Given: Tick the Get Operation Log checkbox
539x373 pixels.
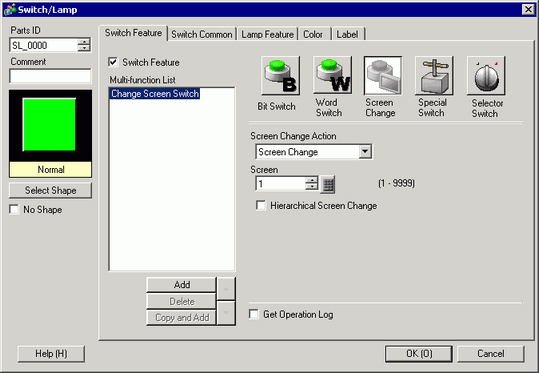Looking at the screenshot, I should (254, 314).
